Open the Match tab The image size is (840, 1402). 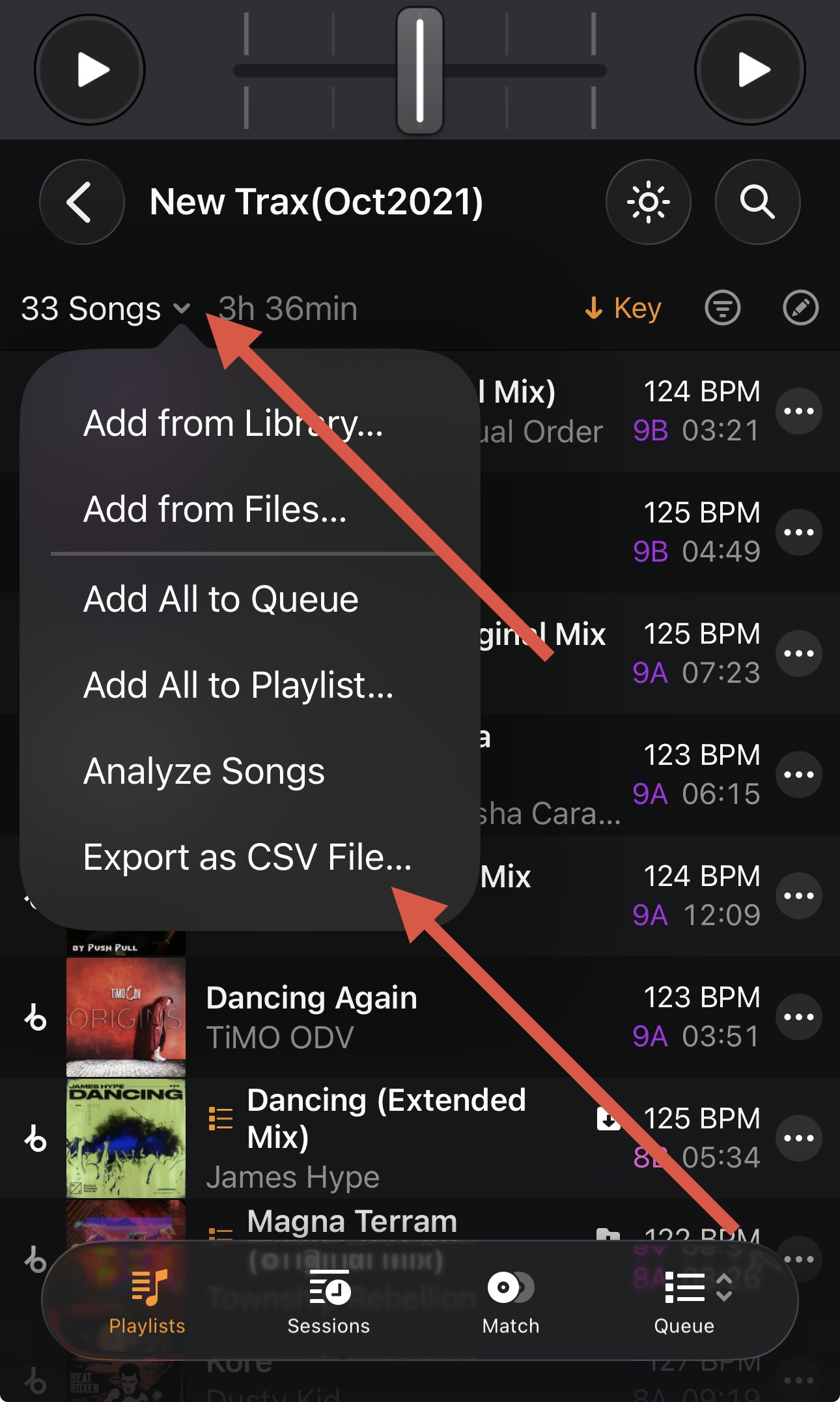pos(511,1300)
